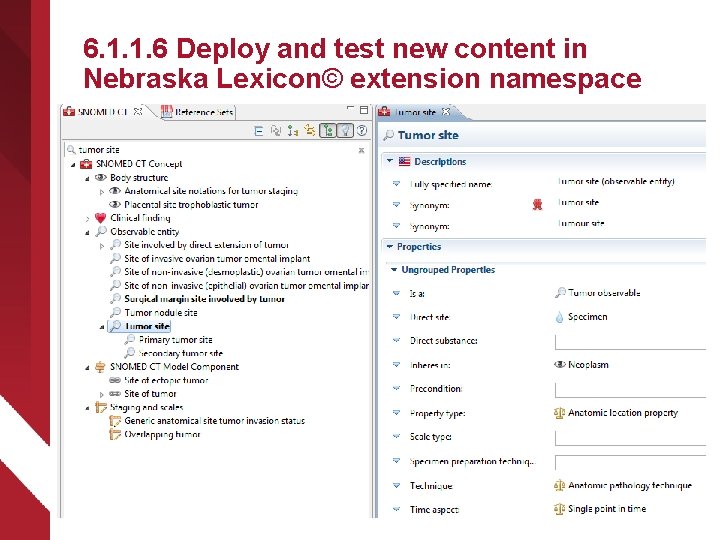Image resolution: width=720 pixels, height=540 pixels.
Task: Select Site of invasive ovarian tumor omental implant
Action: pyautogui.click(x=217, y=259)
